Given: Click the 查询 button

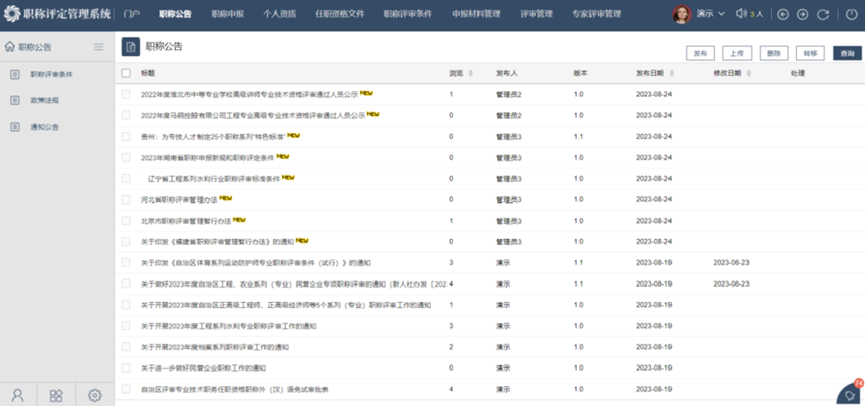Looking at the screenshot, I should (847, 53).
